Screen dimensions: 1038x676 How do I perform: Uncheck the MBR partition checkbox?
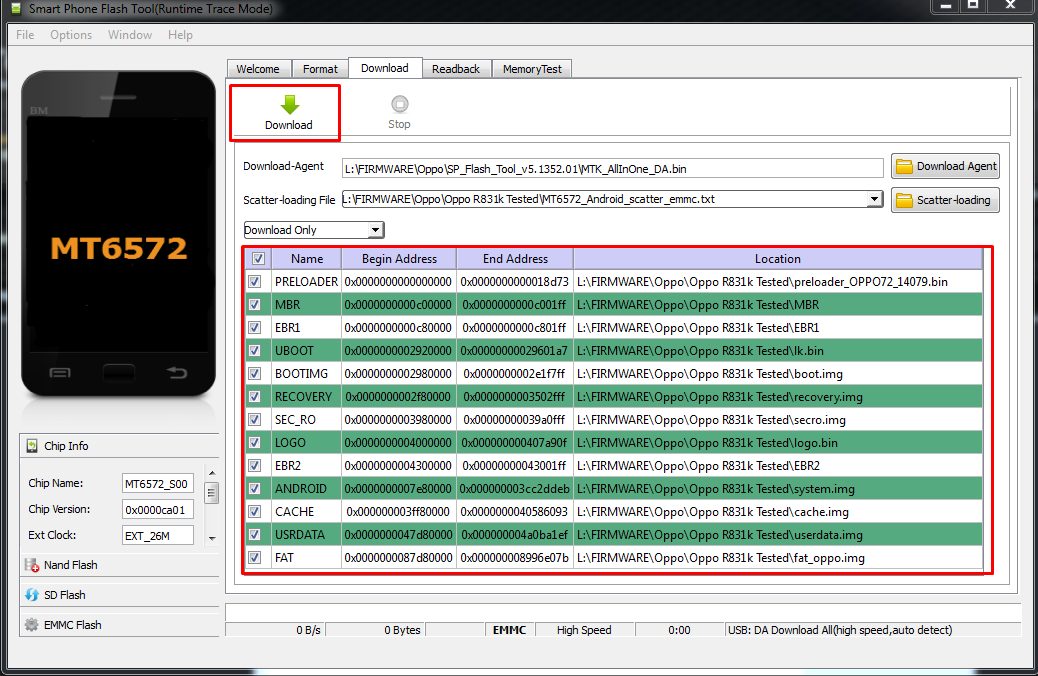[x=254, y=305]
